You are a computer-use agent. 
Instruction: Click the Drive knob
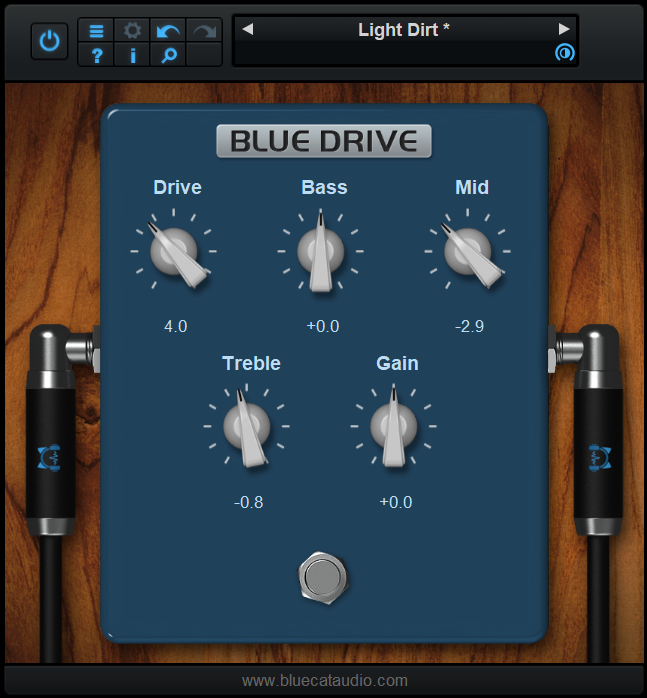pos(174,252)
